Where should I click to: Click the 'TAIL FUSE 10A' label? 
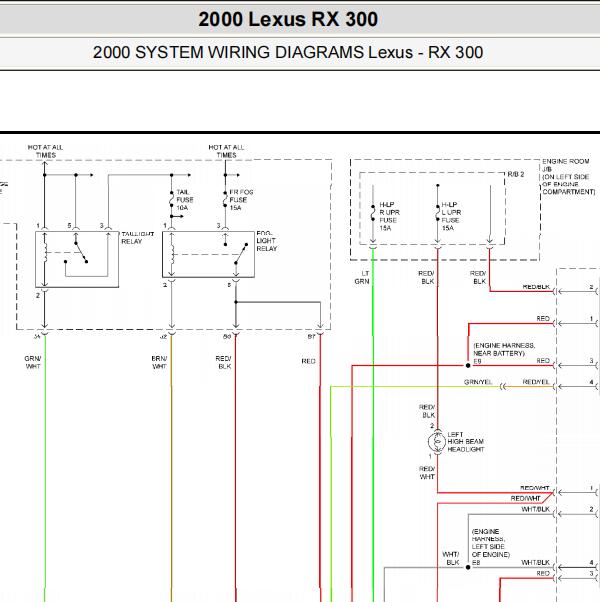tap(185, 200)
